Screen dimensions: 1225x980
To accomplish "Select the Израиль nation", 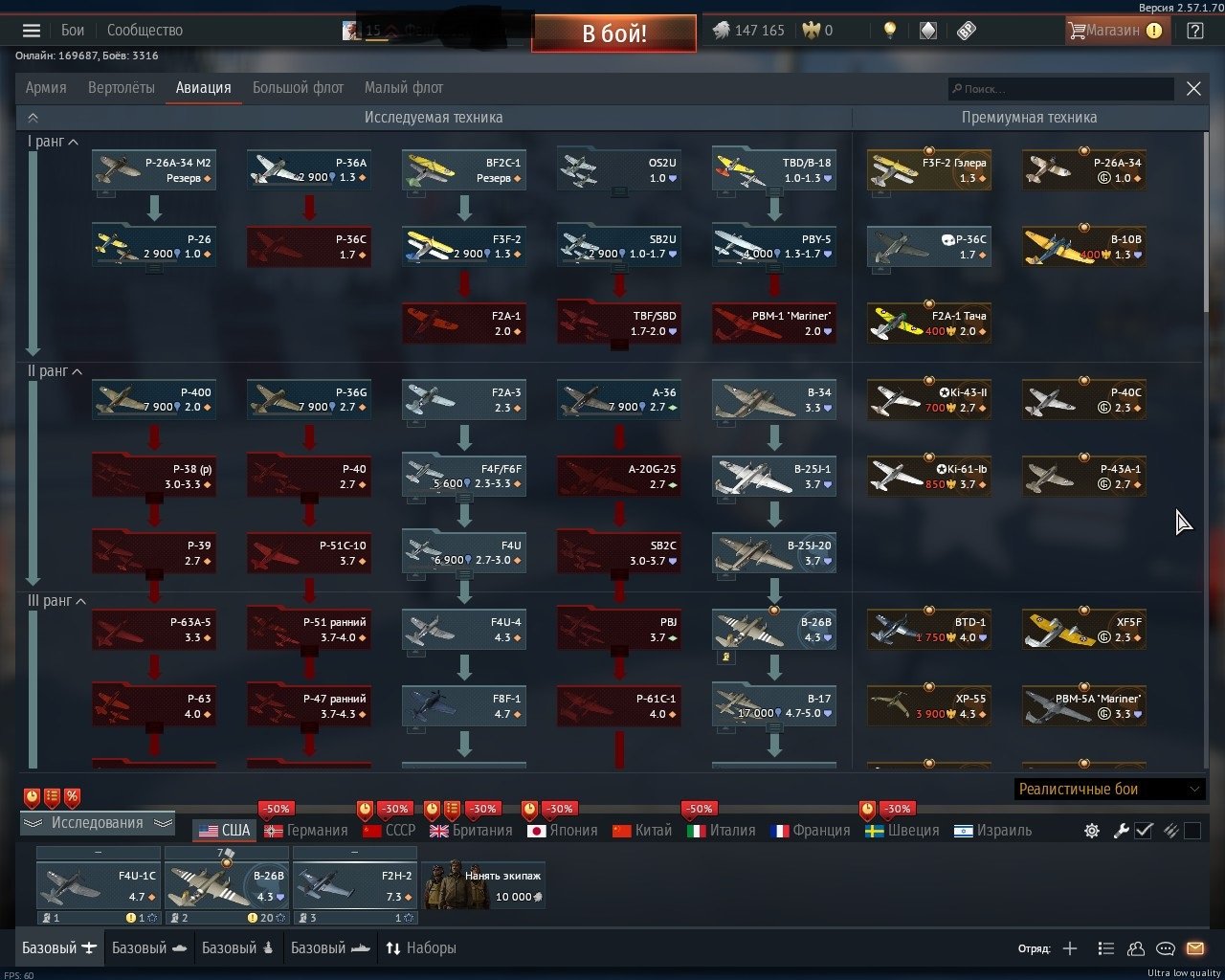I will 993,831.
